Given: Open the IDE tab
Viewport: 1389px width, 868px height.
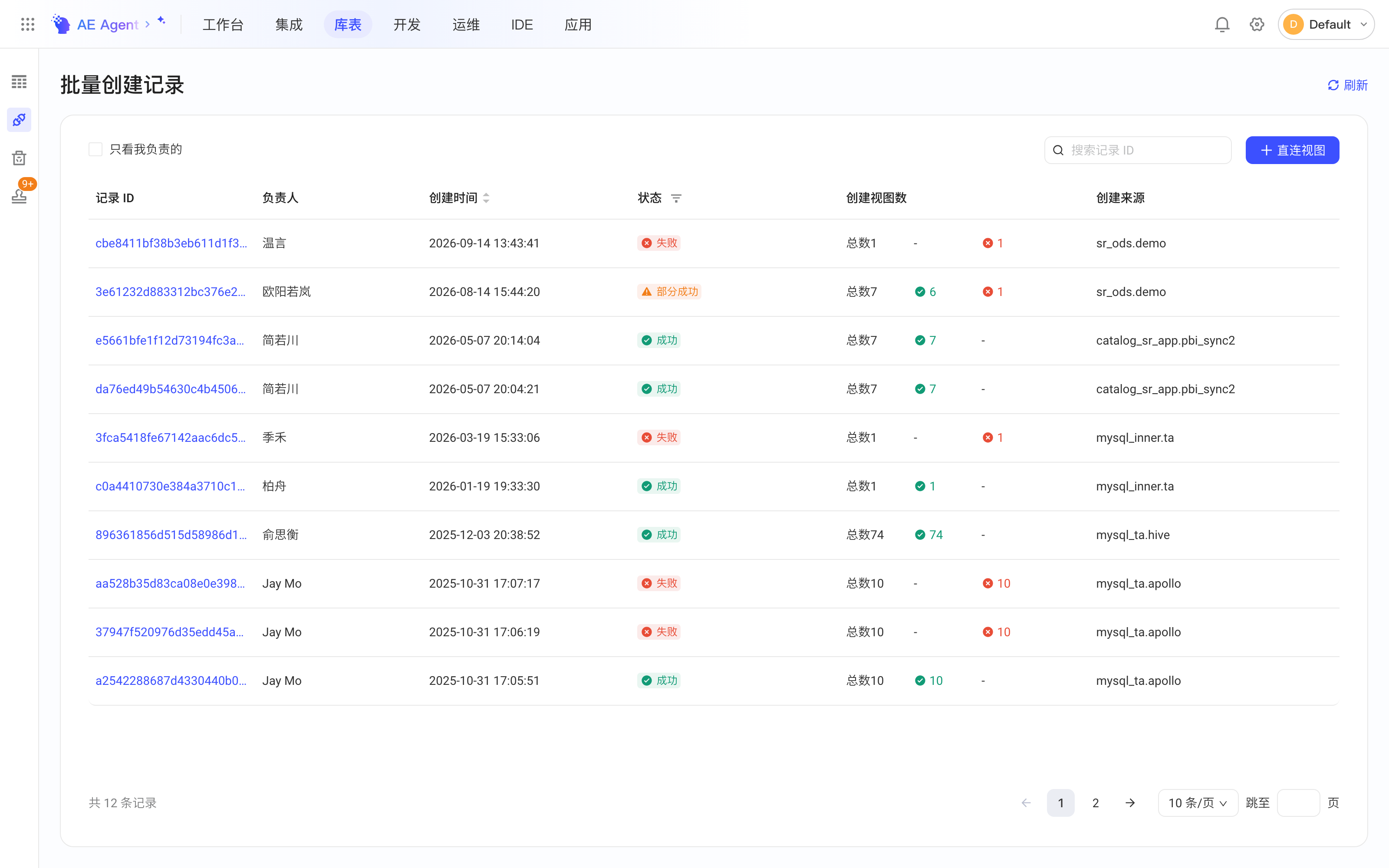Looking at the screenshot, I should [522, 25].
